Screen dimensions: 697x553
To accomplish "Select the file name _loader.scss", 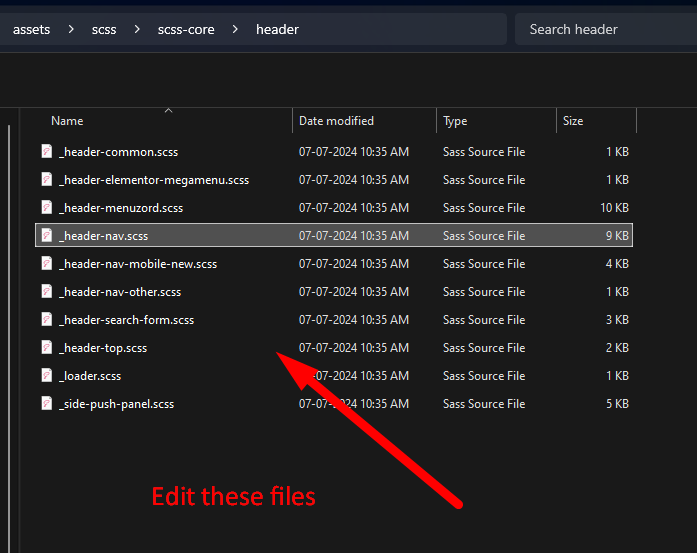I will pyautogui.click(x=90, y=376).
